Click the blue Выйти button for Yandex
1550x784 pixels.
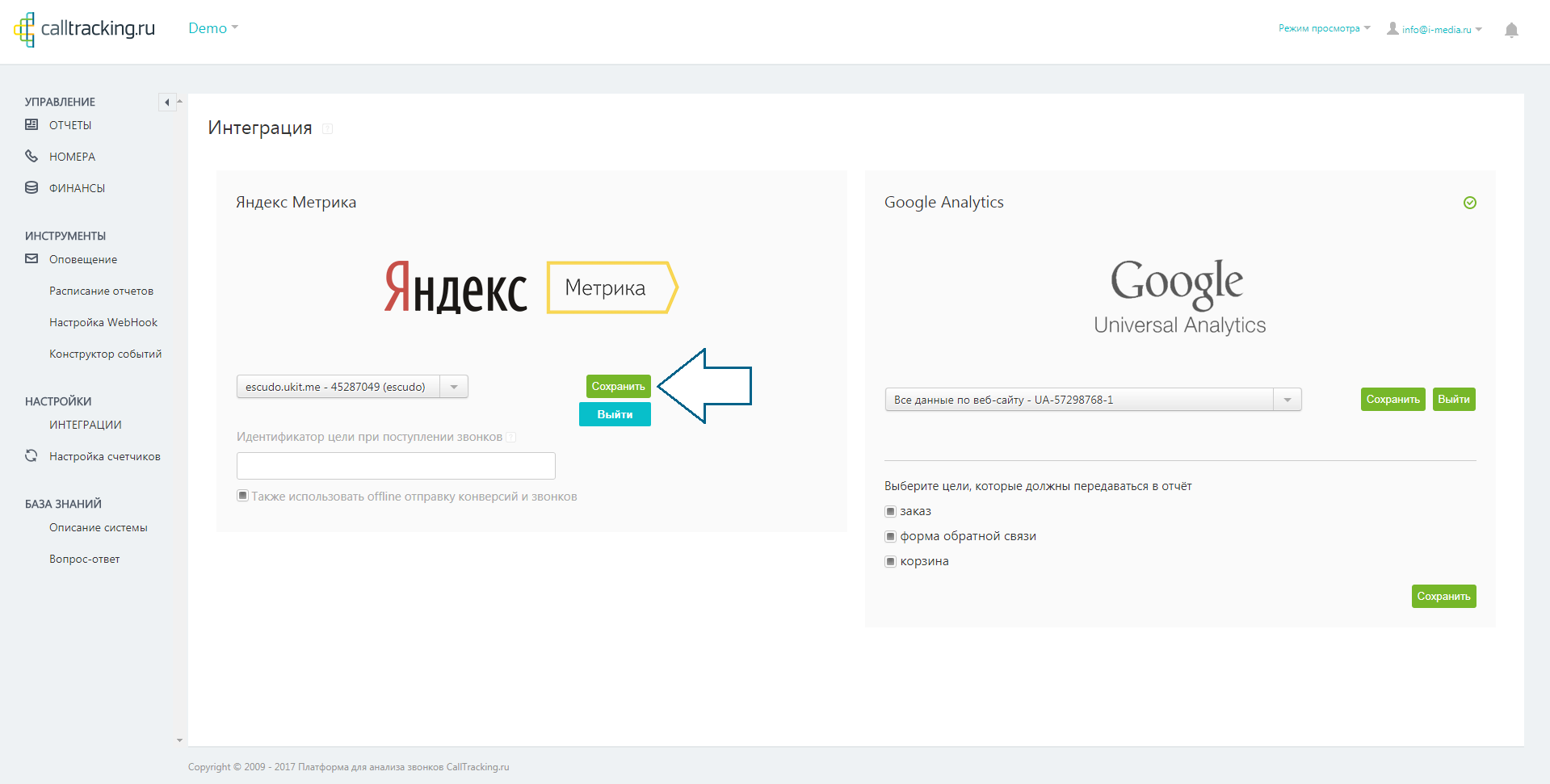pyautogui.click(x=615, y=414)
